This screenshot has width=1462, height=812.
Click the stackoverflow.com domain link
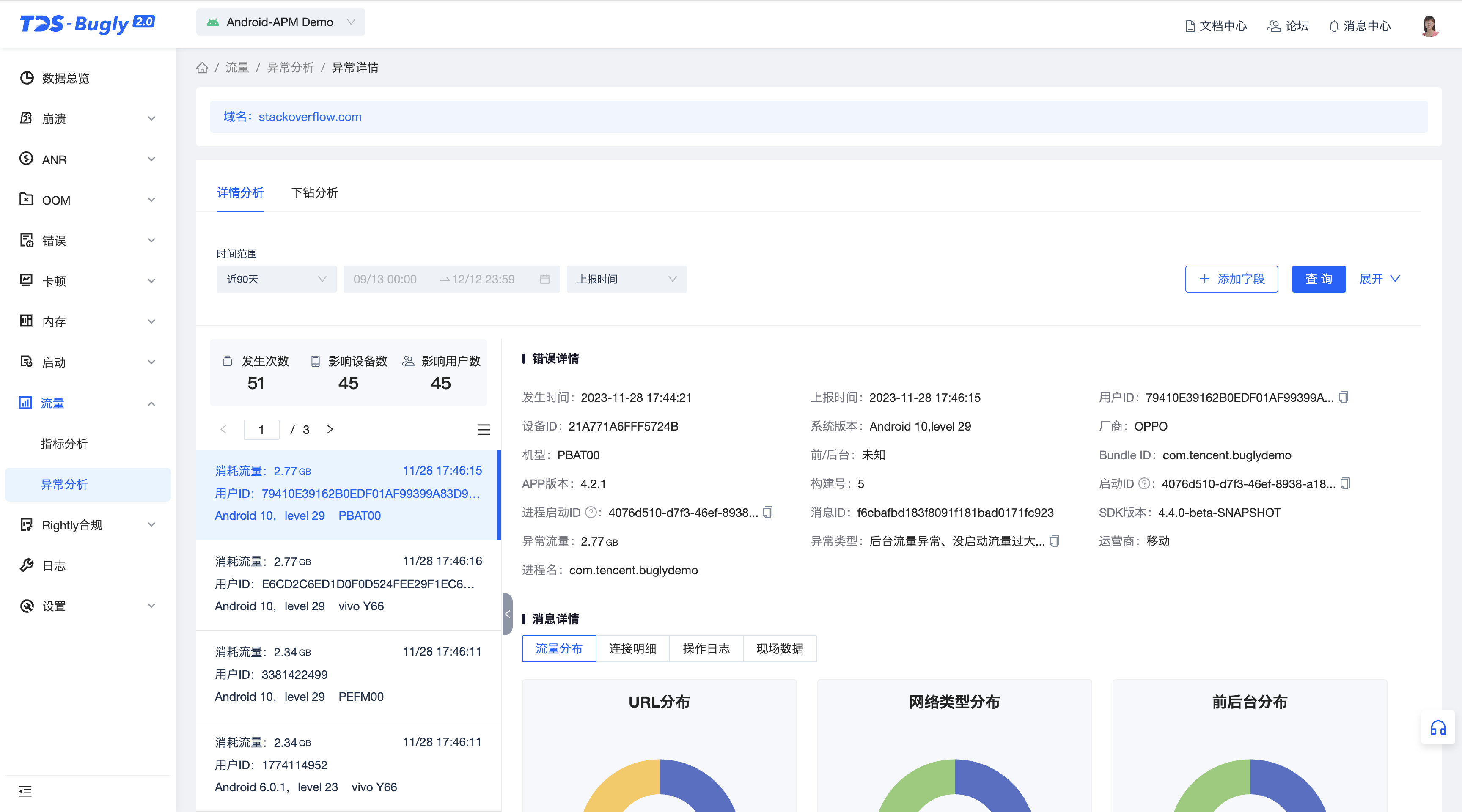pos(310,117)
